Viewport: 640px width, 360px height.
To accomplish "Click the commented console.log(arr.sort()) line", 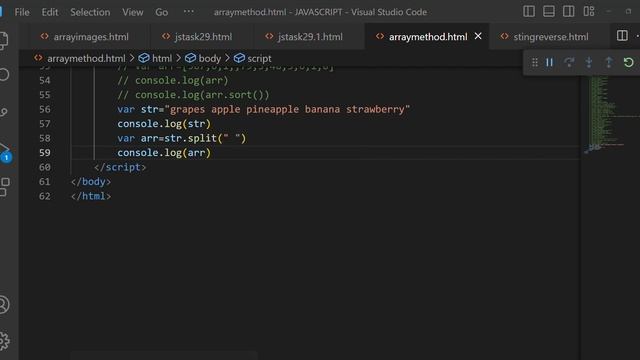I will 193,95.
